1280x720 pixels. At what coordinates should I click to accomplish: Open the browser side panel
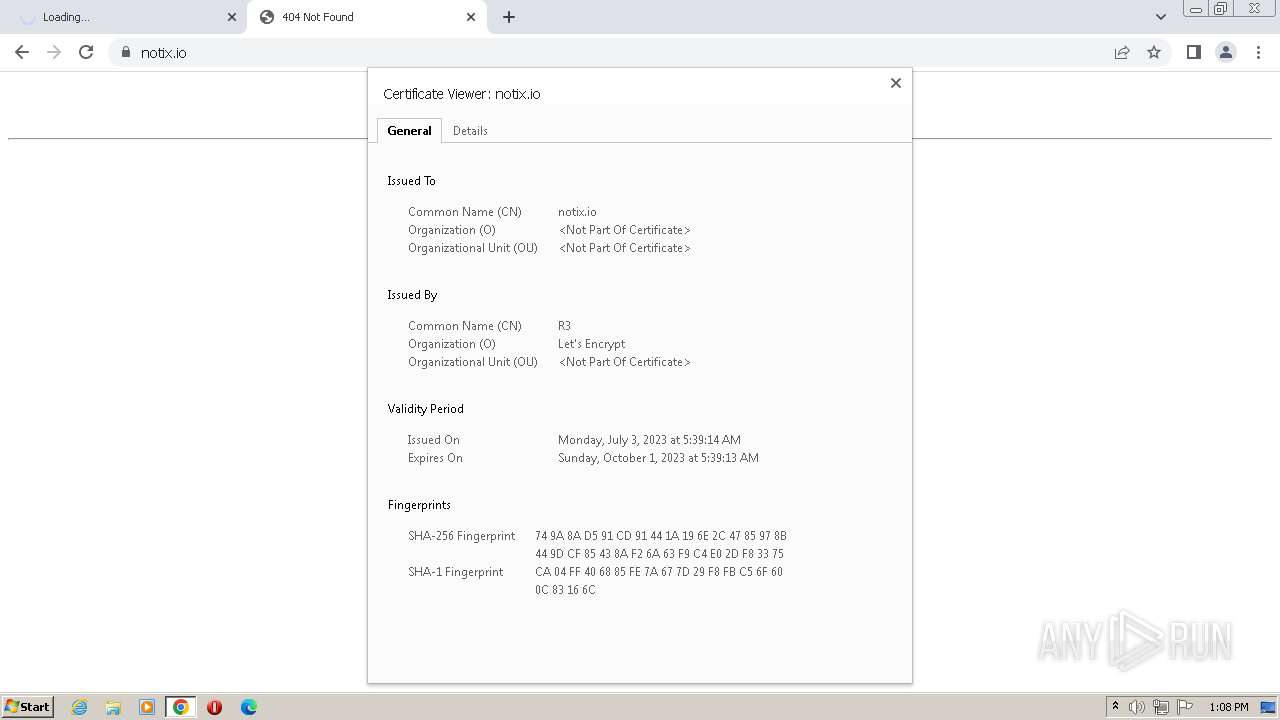[1193, 52]
